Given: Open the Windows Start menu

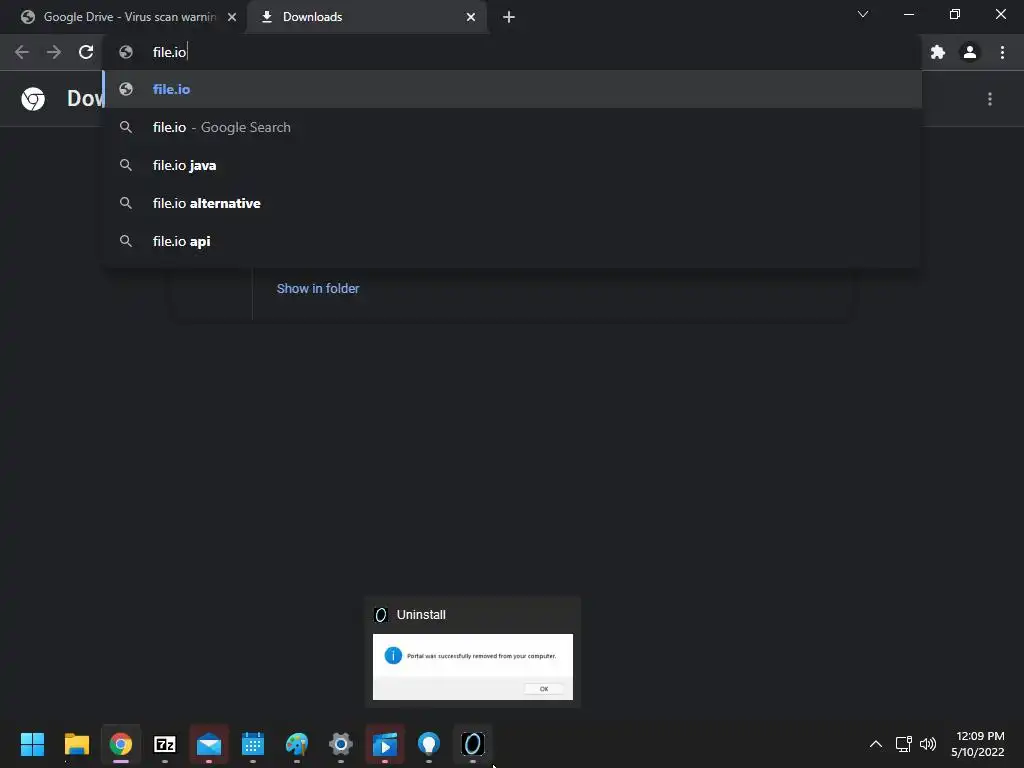Looking at the screenshot, I should 33,744.
